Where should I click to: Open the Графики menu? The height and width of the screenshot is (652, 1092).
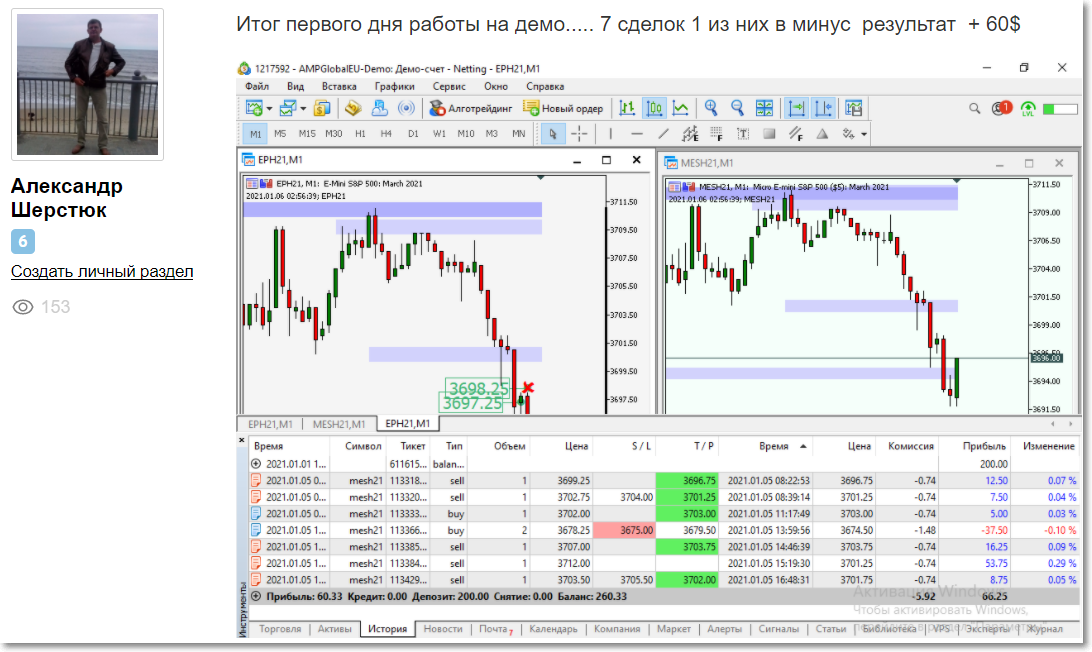394,86
